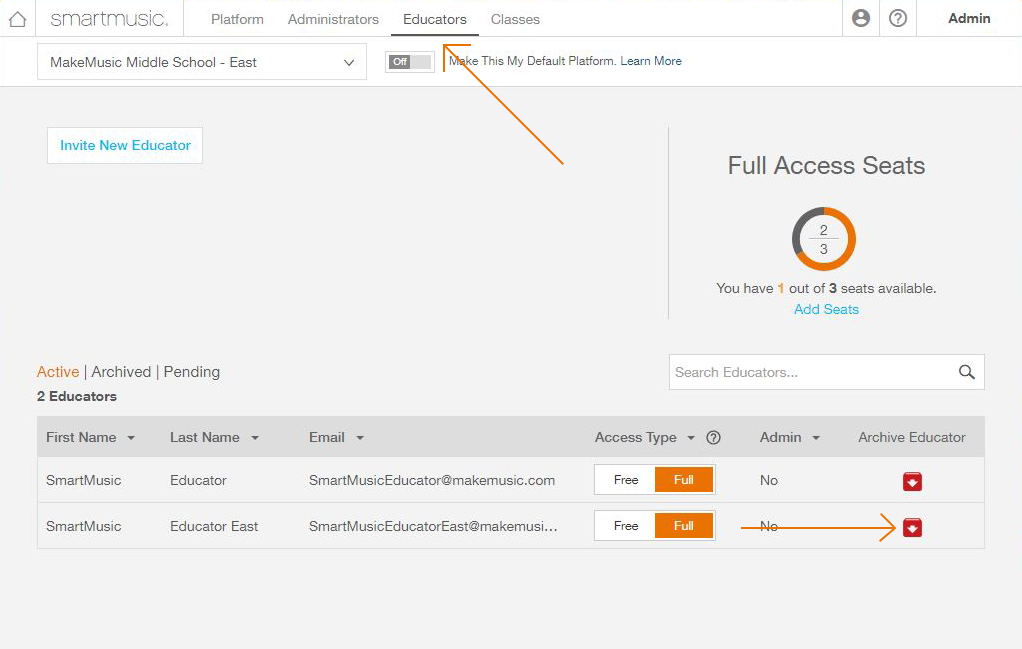Set Free access for Educator East
The height and width of the screenshot is (649, 1022).
[626, 526]
